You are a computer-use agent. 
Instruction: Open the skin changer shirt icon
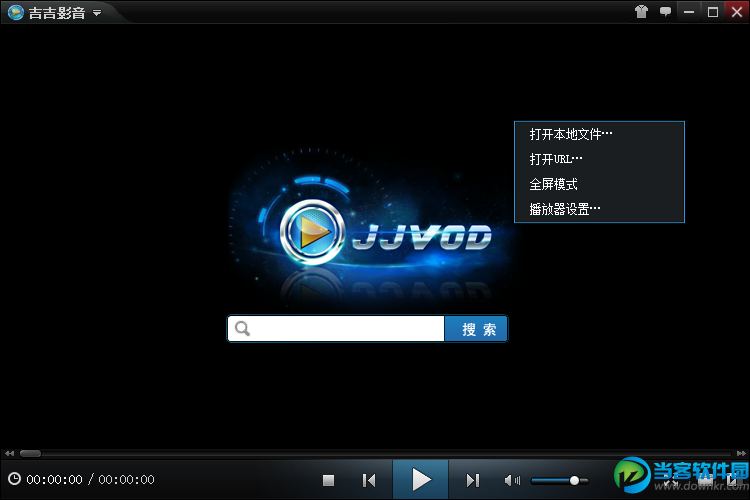(x=641, y=11)
